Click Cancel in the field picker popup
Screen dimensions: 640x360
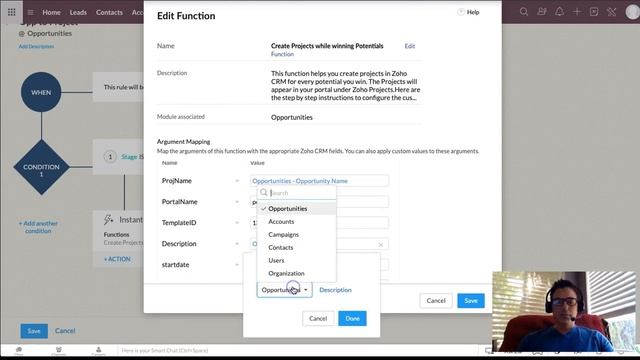(x=318, y=318)
